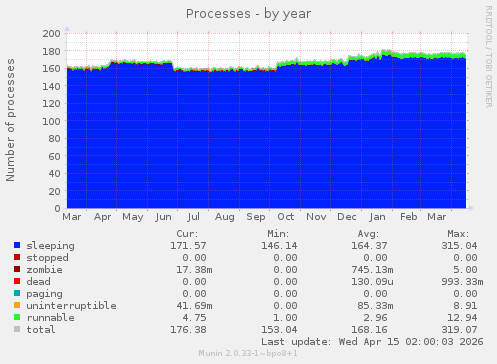Click the stopped legend color swatch
The width and height of the screenshot is (497, 364).
pos(17,257)
